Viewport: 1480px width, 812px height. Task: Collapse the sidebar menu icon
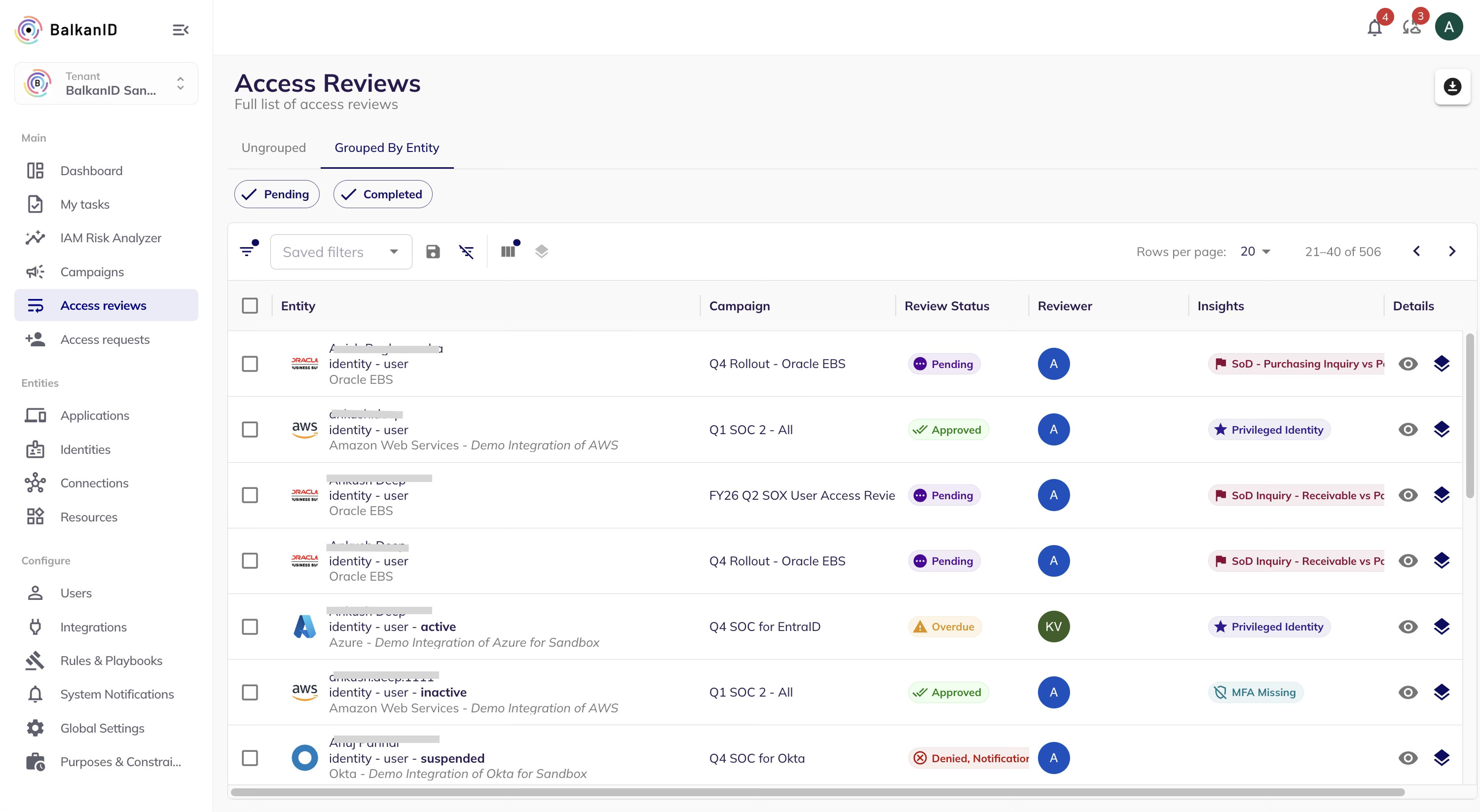tap(181, 30)
